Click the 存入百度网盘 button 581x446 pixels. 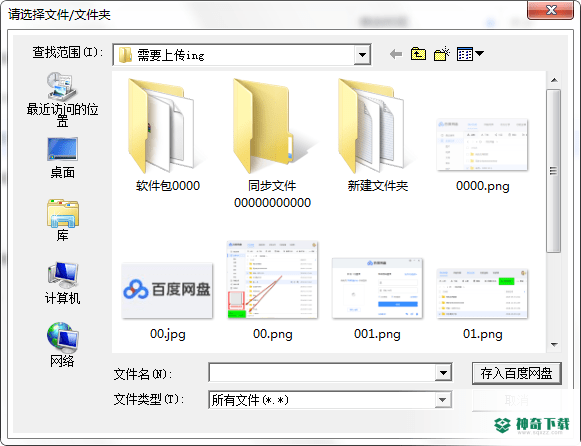(517, 373)
